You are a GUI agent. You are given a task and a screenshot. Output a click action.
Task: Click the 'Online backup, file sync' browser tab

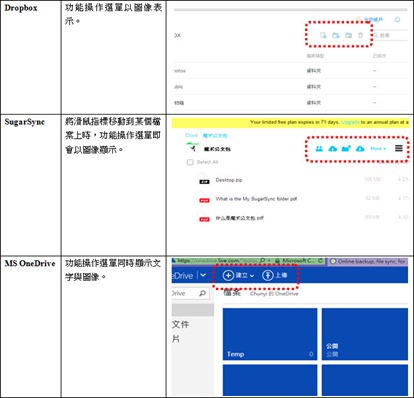(x=368, y=262)
